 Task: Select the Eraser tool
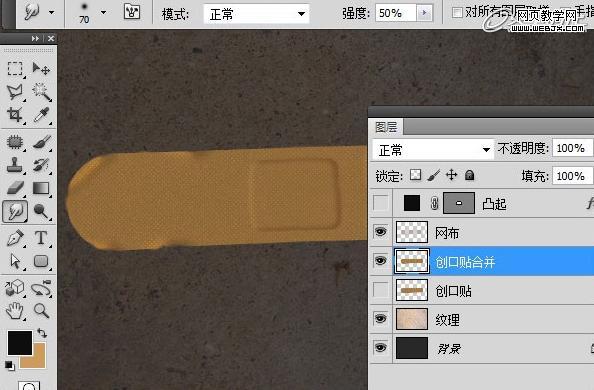tap(15, 188)
